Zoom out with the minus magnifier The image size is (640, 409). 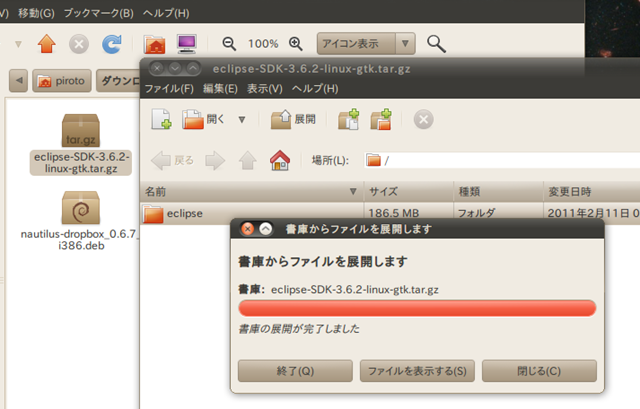tap(229, 44)
